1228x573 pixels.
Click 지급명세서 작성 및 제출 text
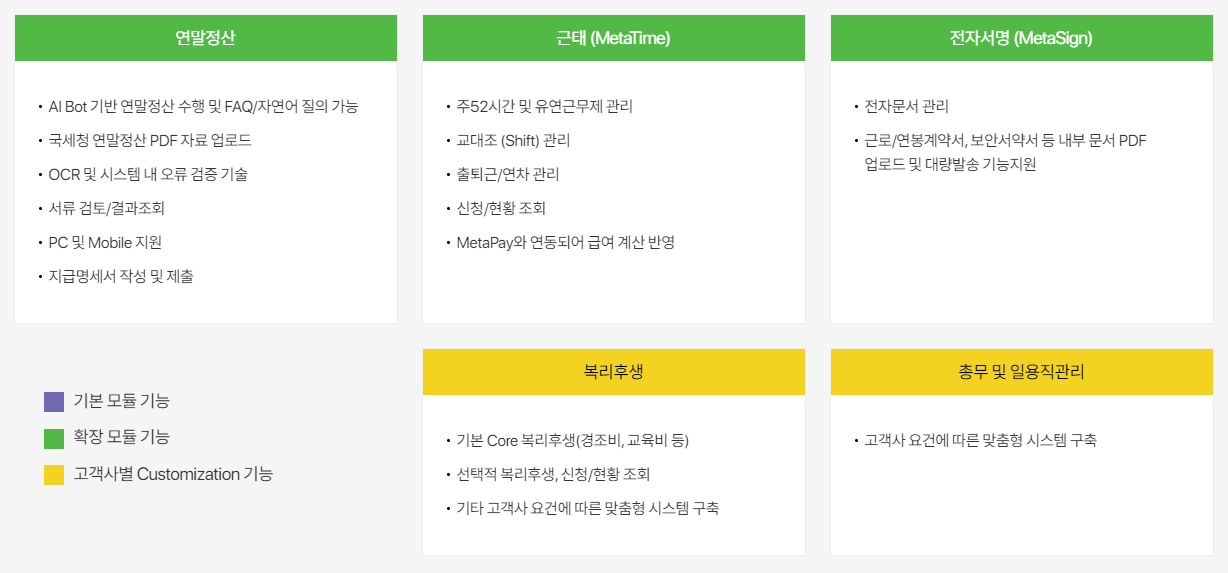(x=121, y=276)
